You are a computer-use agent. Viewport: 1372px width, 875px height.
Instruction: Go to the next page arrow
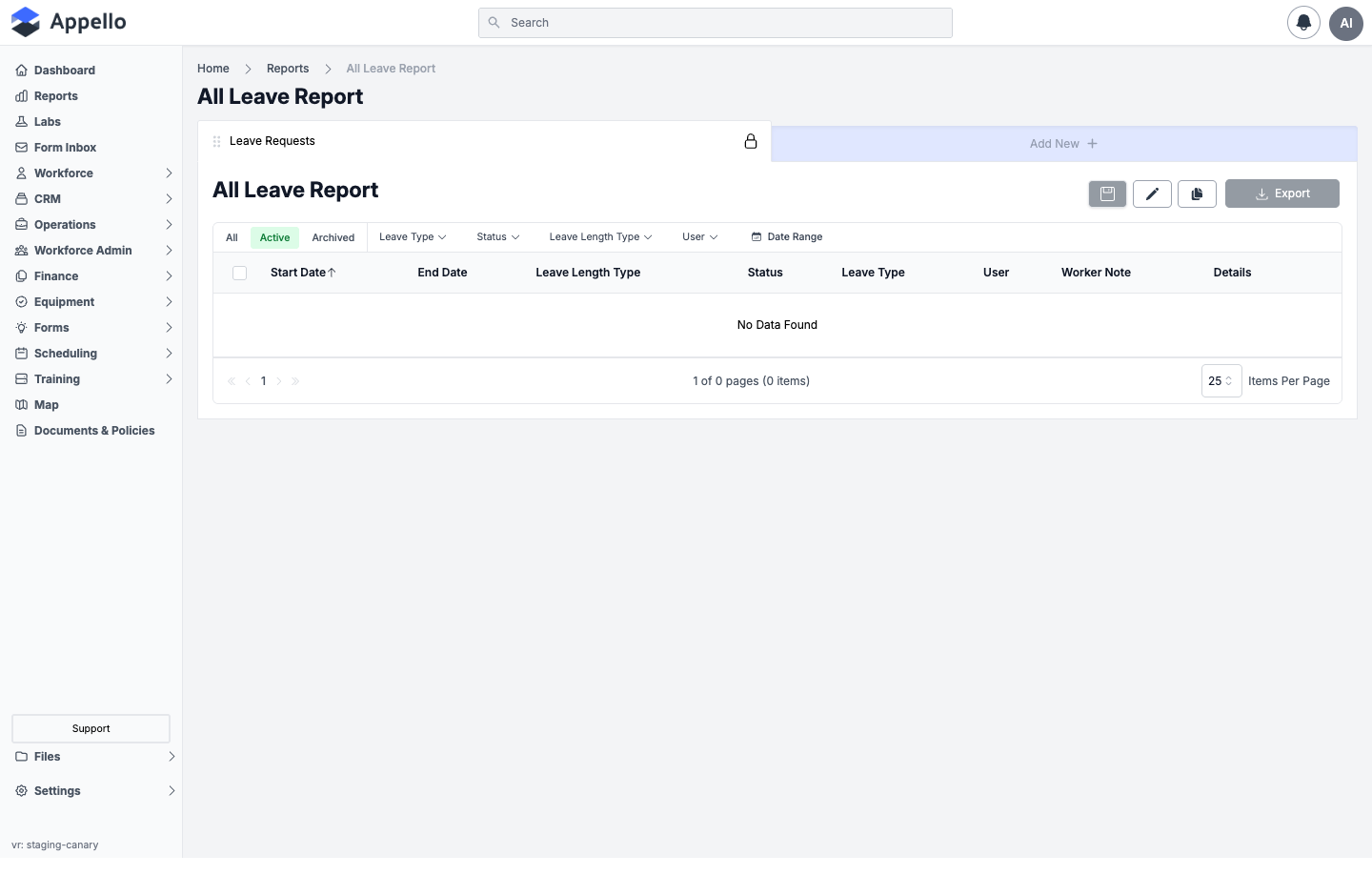(x=278, y=381)
